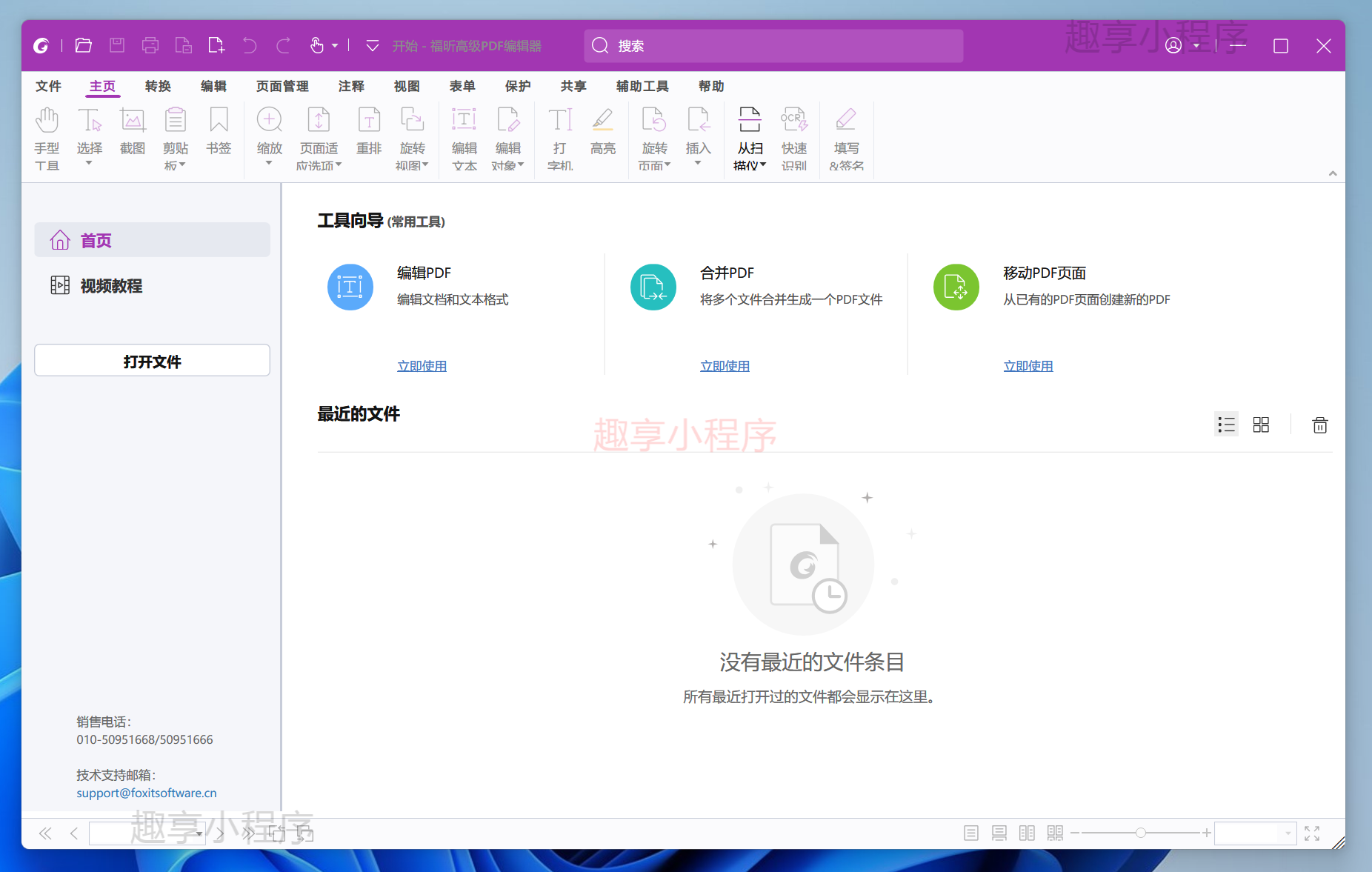1372x872 pixels.
Task: Expand the From Scanner (从扫描仪) dropdown
Action: click(x=763, y=165)
